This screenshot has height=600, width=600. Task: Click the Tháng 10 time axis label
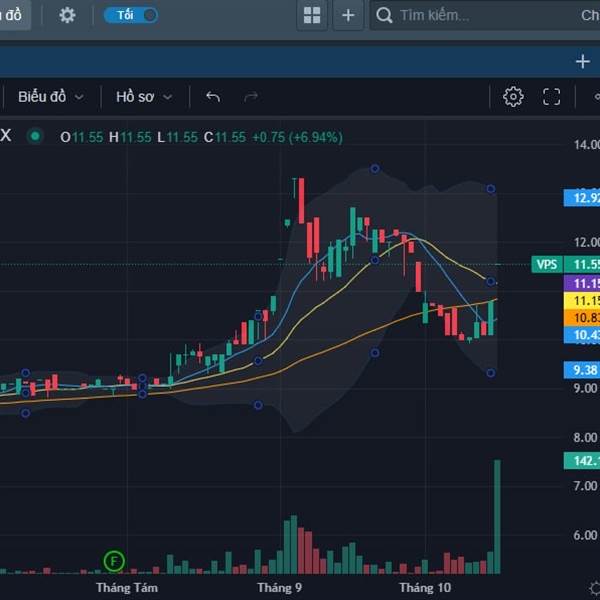[425, 587]
